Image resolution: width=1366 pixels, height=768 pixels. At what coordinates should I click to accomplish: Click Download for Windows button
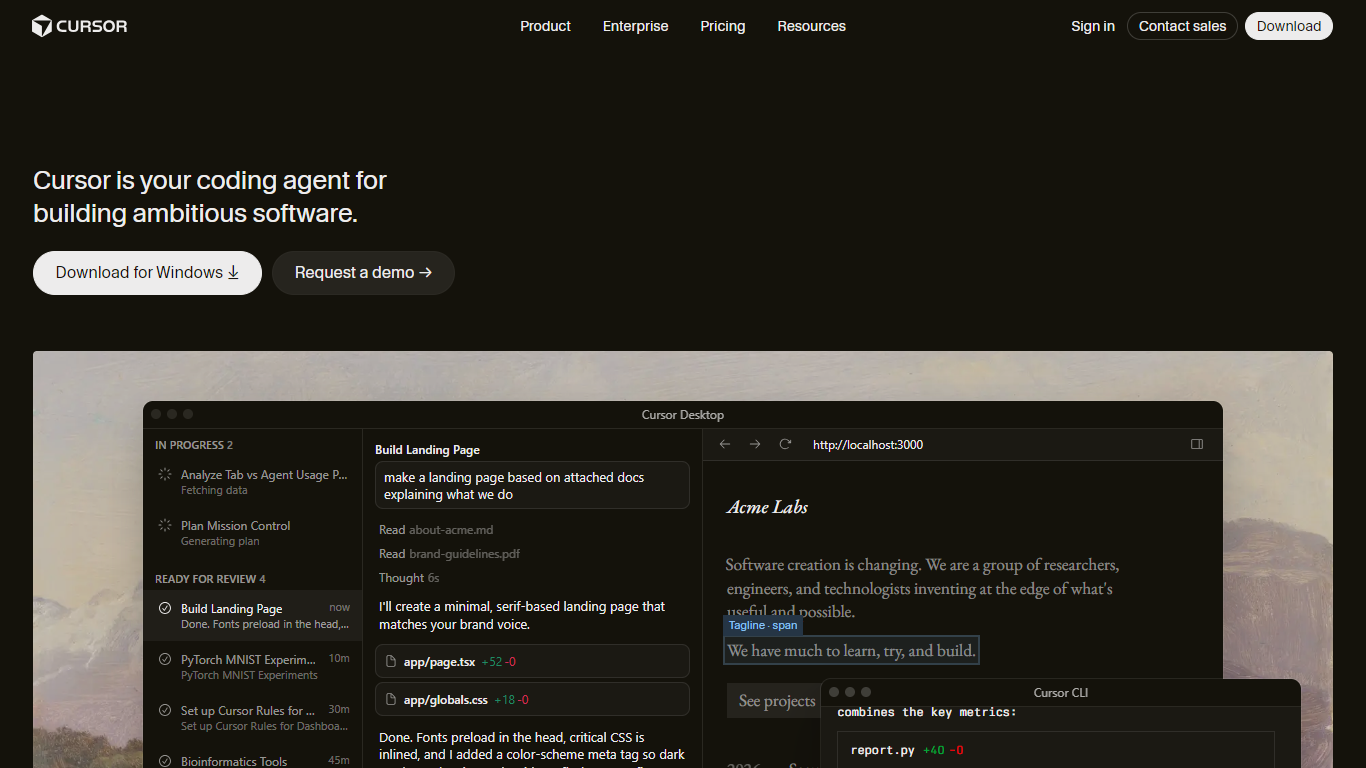click(x=147, y=273)
